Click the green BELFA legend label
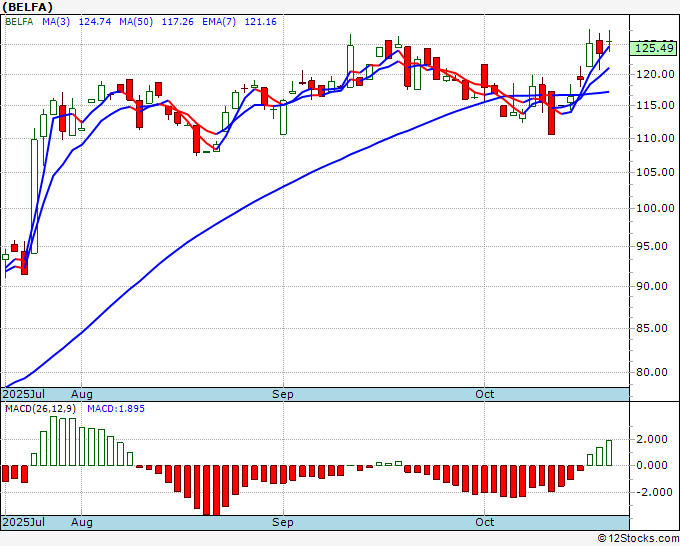This screenshot has height=546, width=680. pyautogui.click(x=19, y=22)
